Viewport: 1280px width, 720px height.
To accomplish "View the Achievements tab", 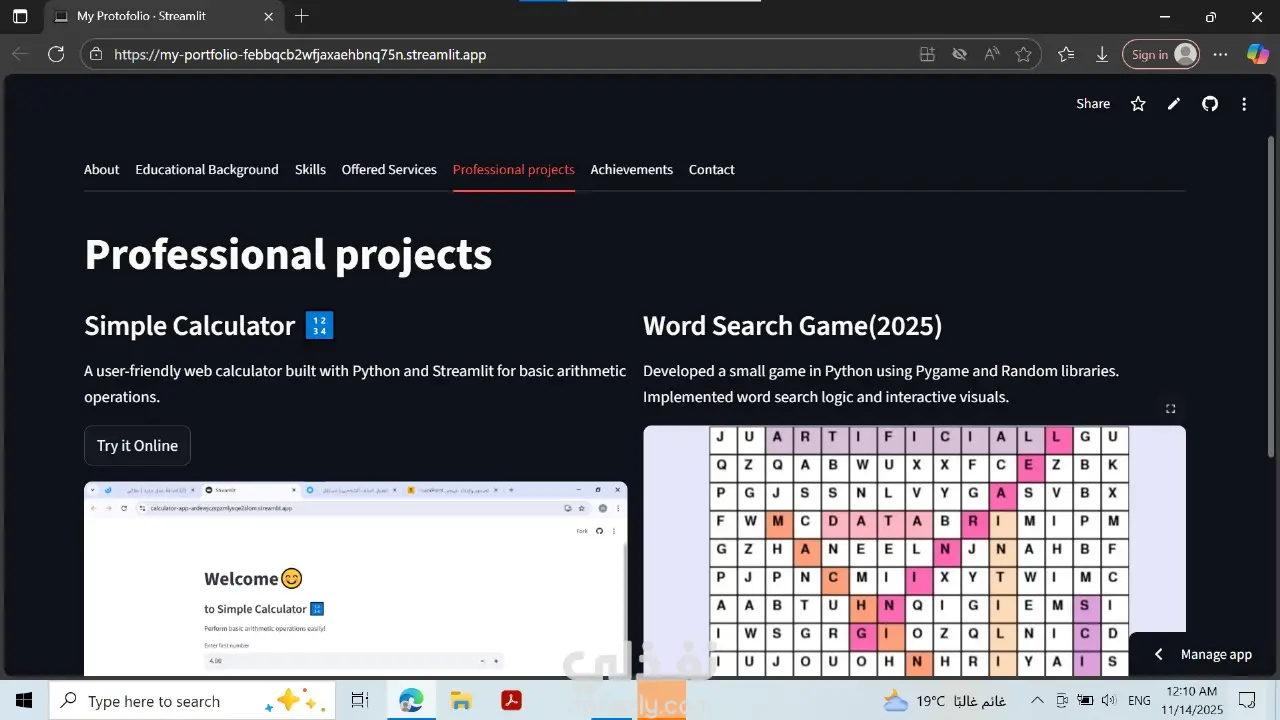I will tap(632, 170).
